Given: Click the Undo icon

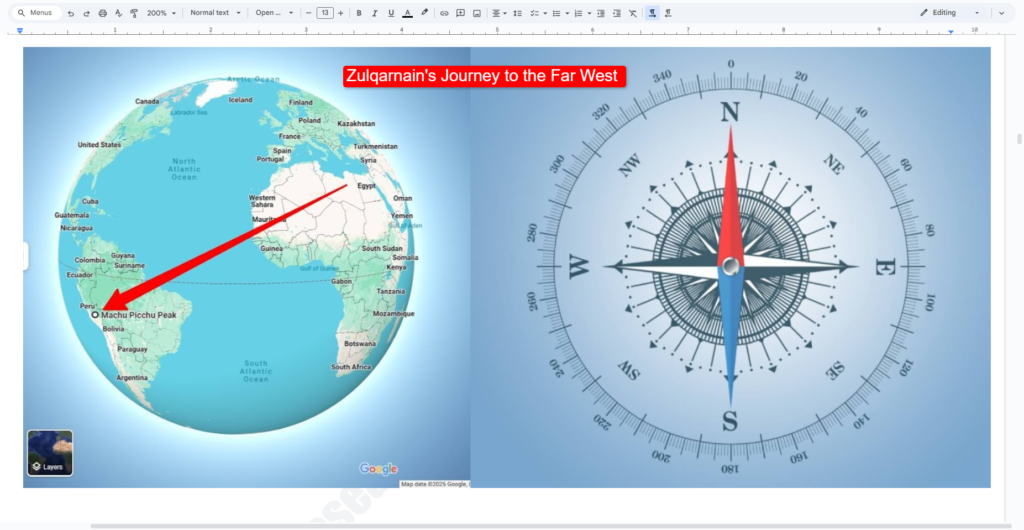Looking at the screenshot, I should tap(71, 13).
